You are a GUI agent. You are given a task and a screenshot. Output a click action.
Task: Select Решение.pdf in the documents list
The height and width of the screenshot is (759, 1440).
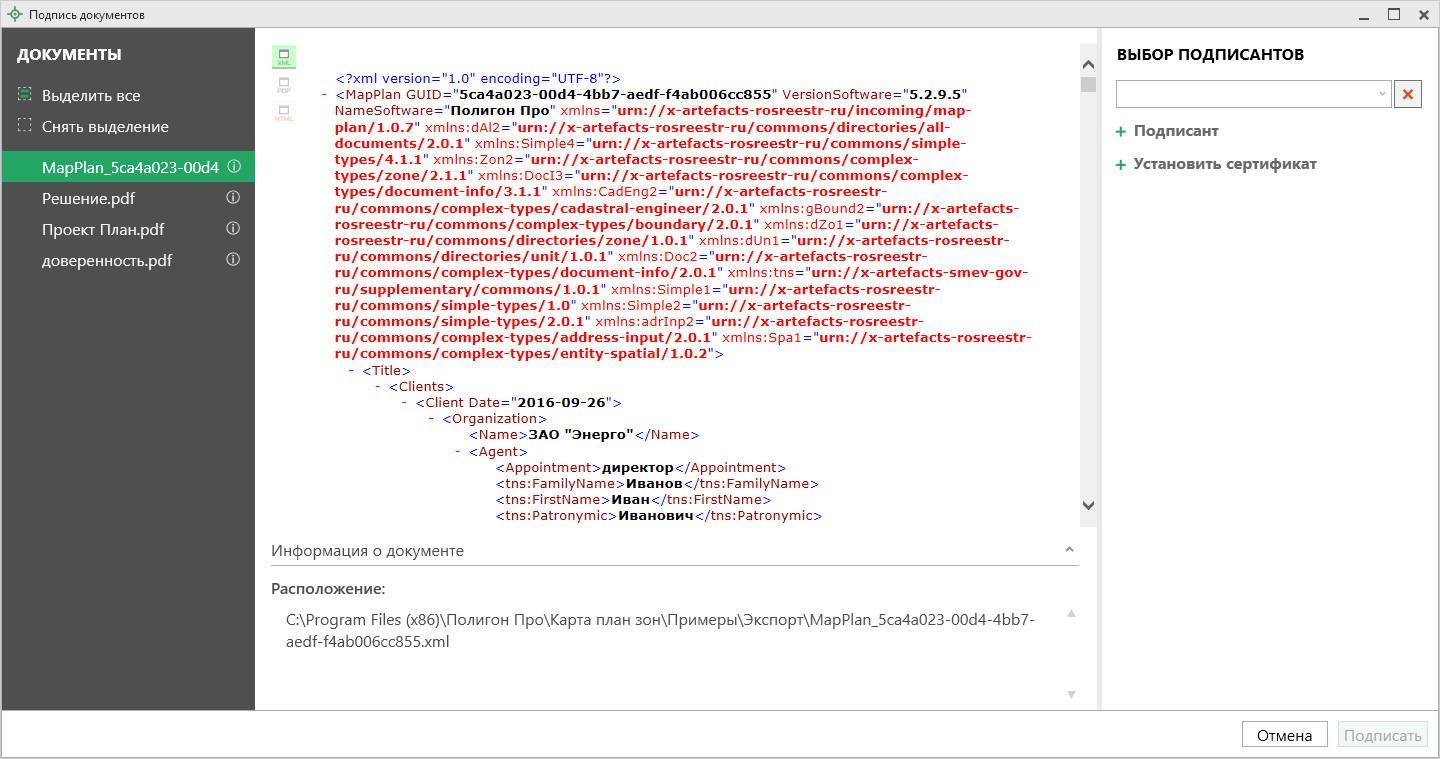[88, 198]
